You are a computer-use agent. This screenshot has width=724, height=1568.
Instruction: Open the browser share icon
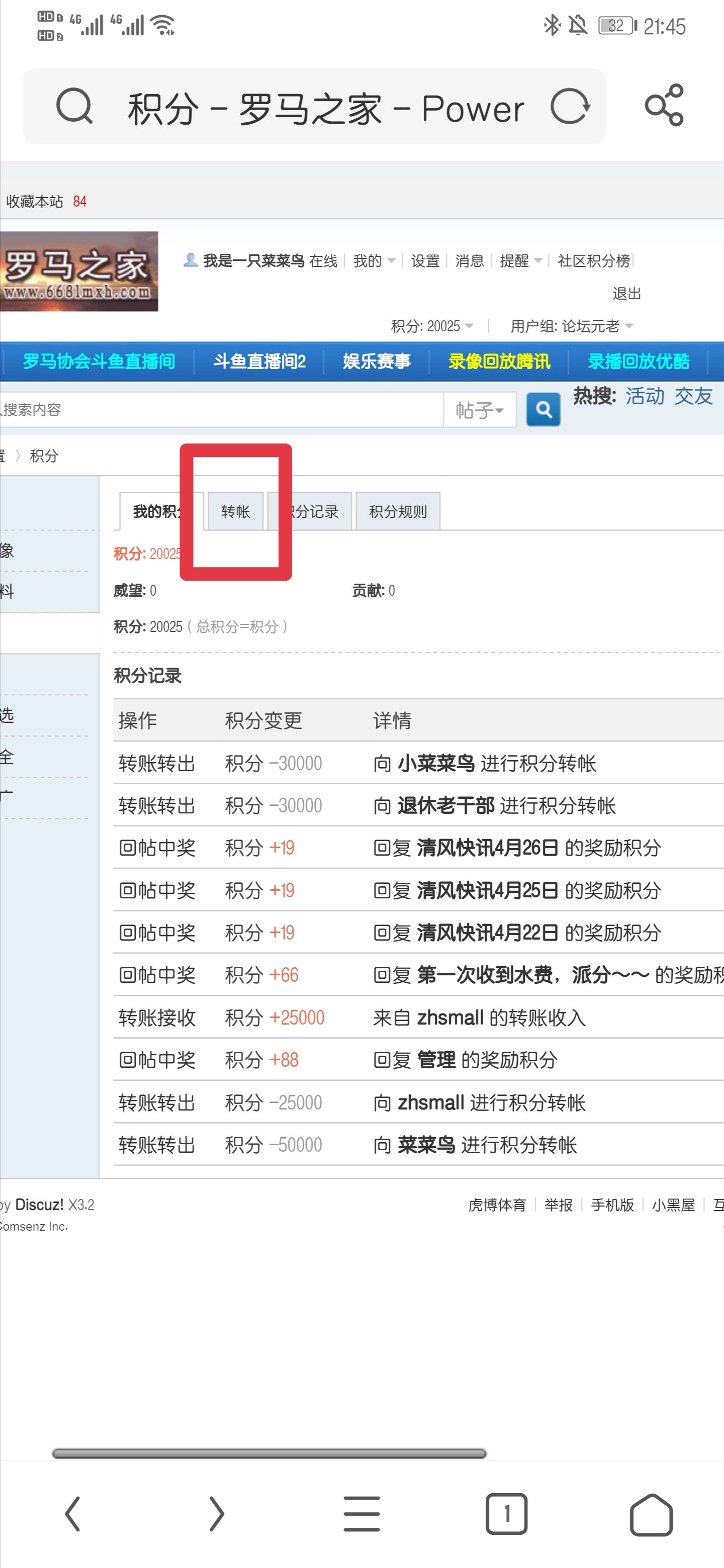click(664, 105)
